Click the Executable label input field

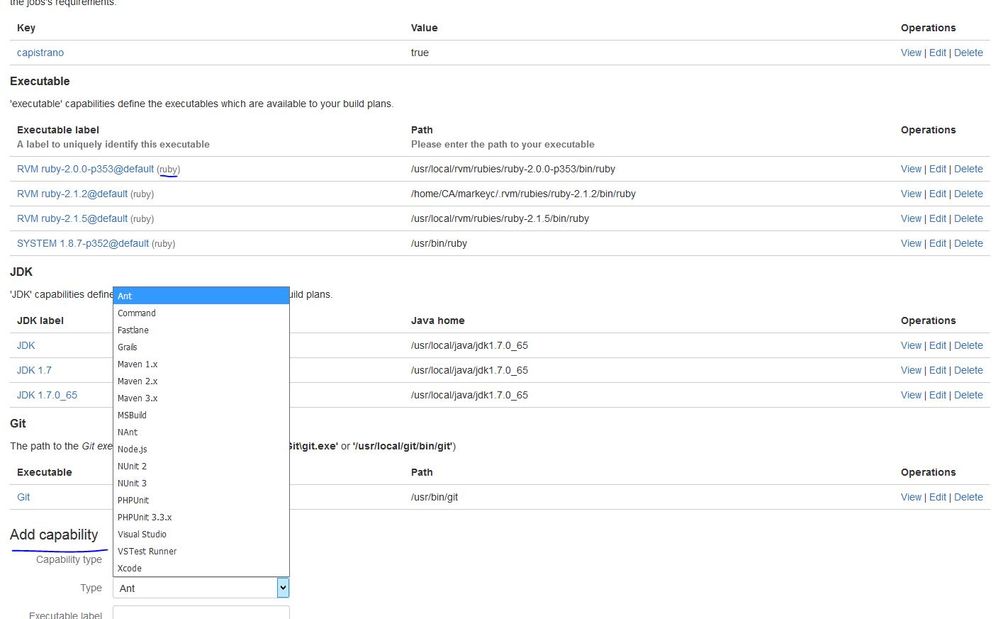point(201,613)
